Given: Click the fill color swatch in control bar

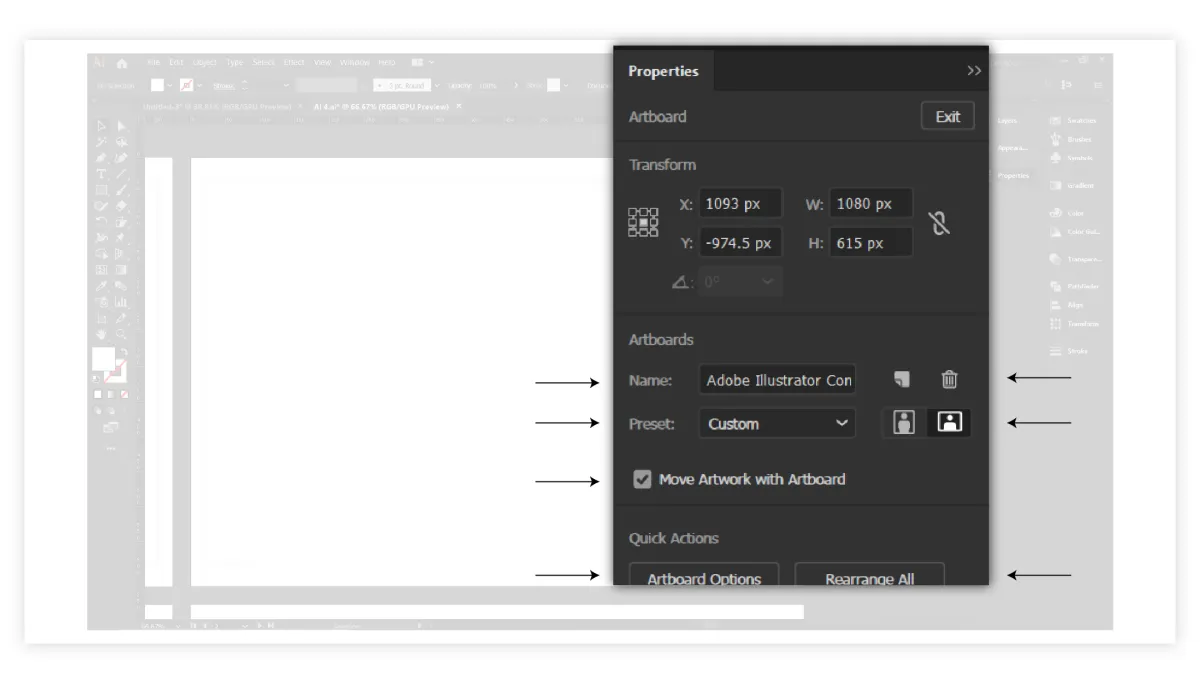Looking at the screenshot, I should [x=157, y=85].
